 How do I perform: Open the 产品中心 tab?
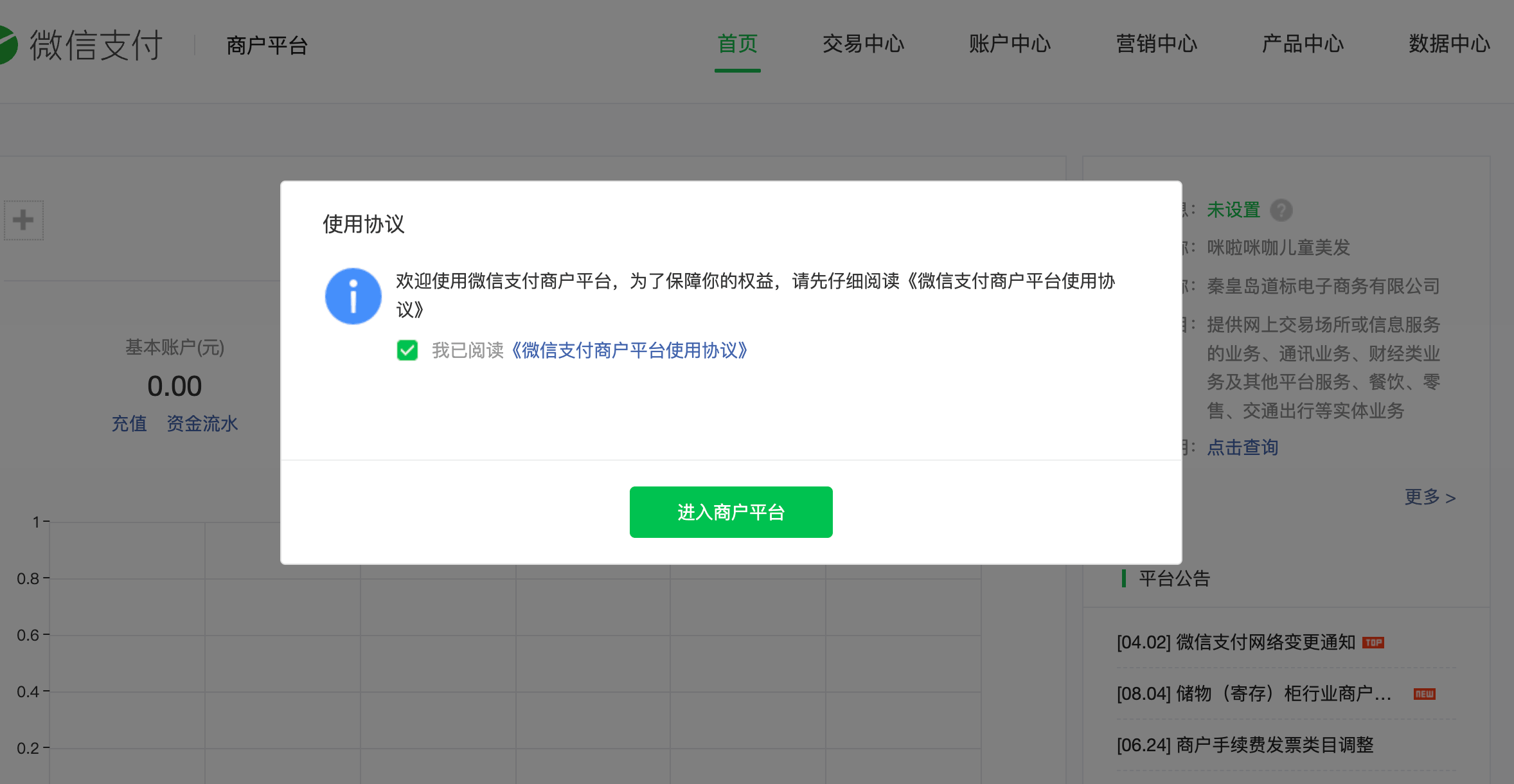pos(1303,44)
